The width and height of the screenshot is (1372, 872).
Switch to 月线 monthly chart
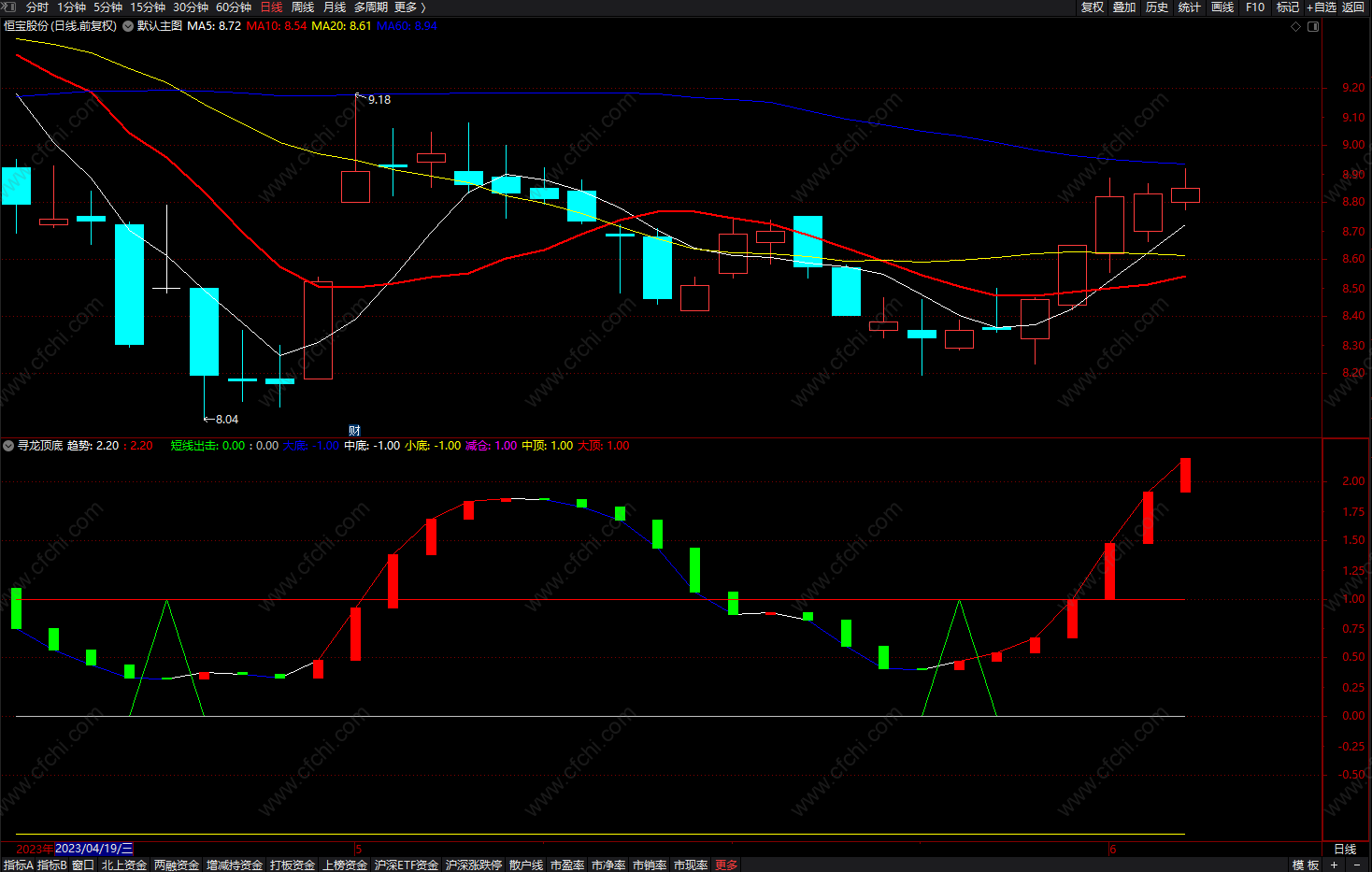[x=335, y=7]
